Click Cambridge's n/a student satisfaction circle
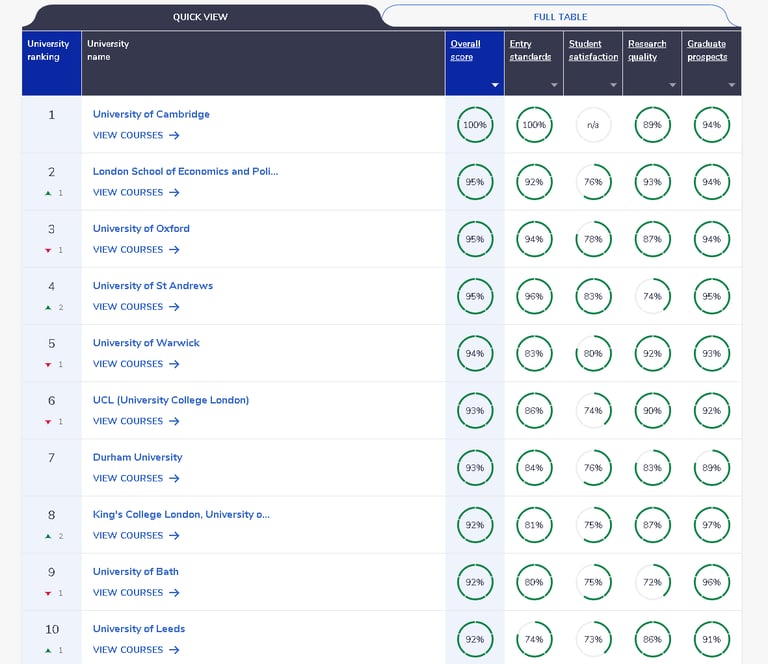 point(593,125)
